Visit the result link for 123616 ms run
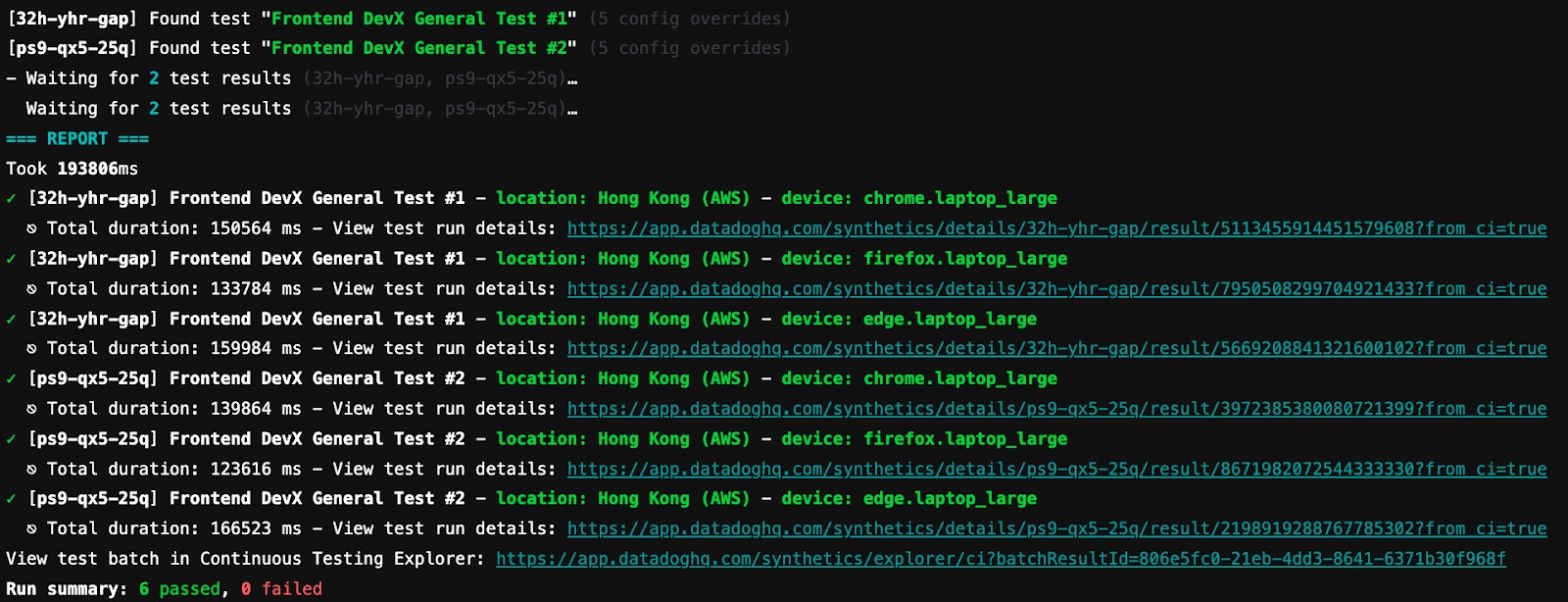The height and width of the screenshot is (602, 1568). [x=1056, y=470]
